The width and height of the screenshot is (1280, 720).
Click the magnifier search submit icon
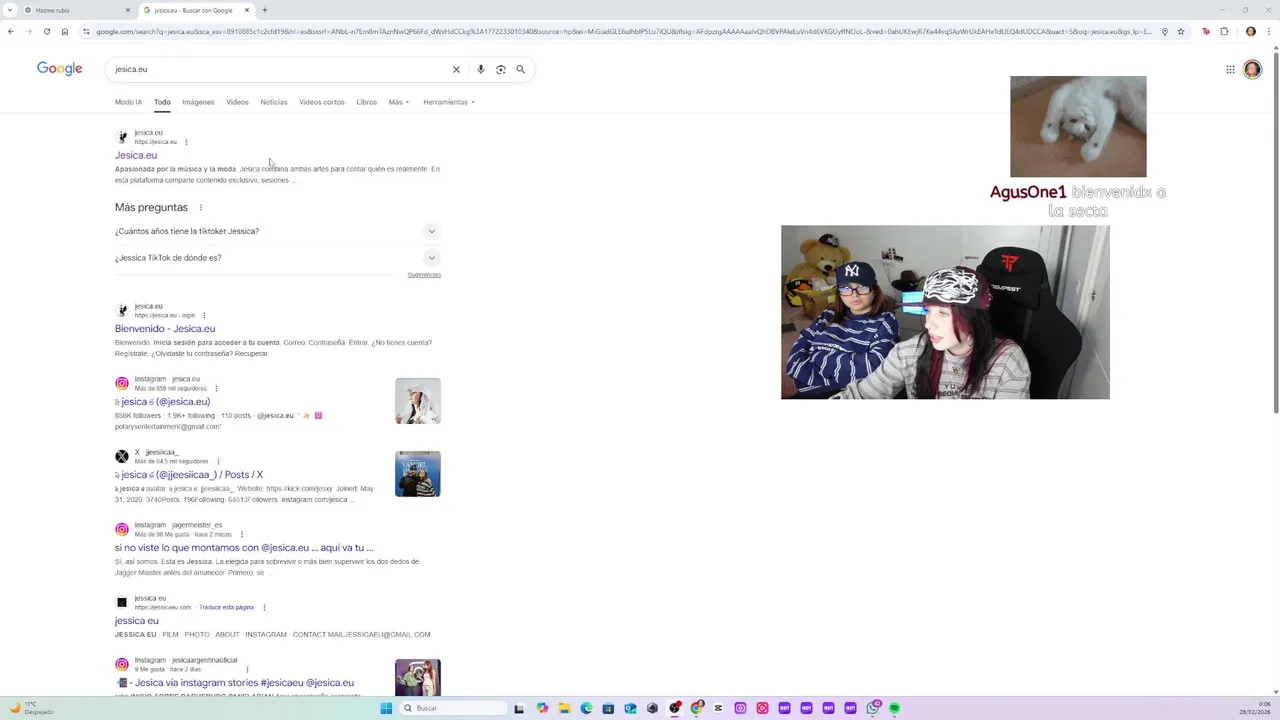520,69
